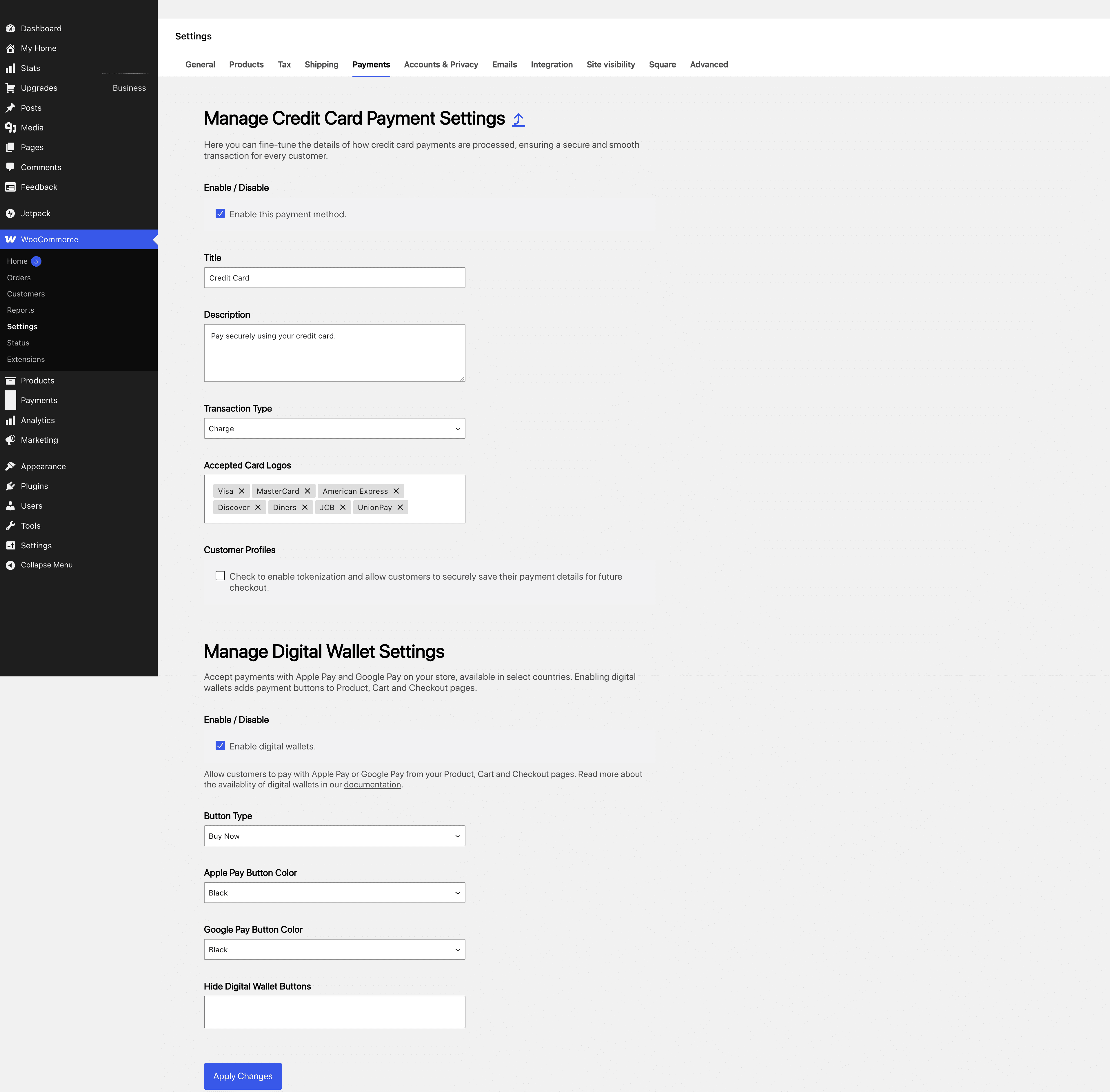1110x1092 pixels.
Task: Disable the credit card payment method checkbox
Action: point(220,213)
